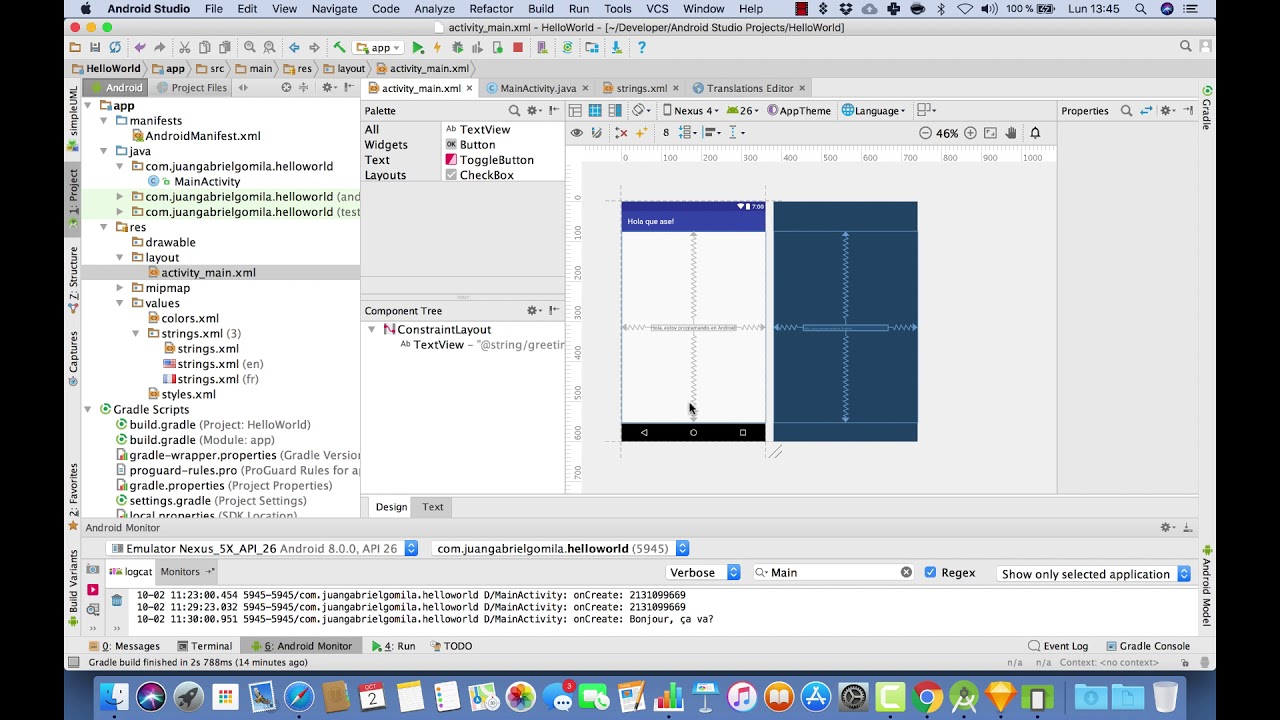Click the Apply Changes lightning icon
Image resolution: width=1280 pixels, height=720 pixels.
click(x=437, y=47)
